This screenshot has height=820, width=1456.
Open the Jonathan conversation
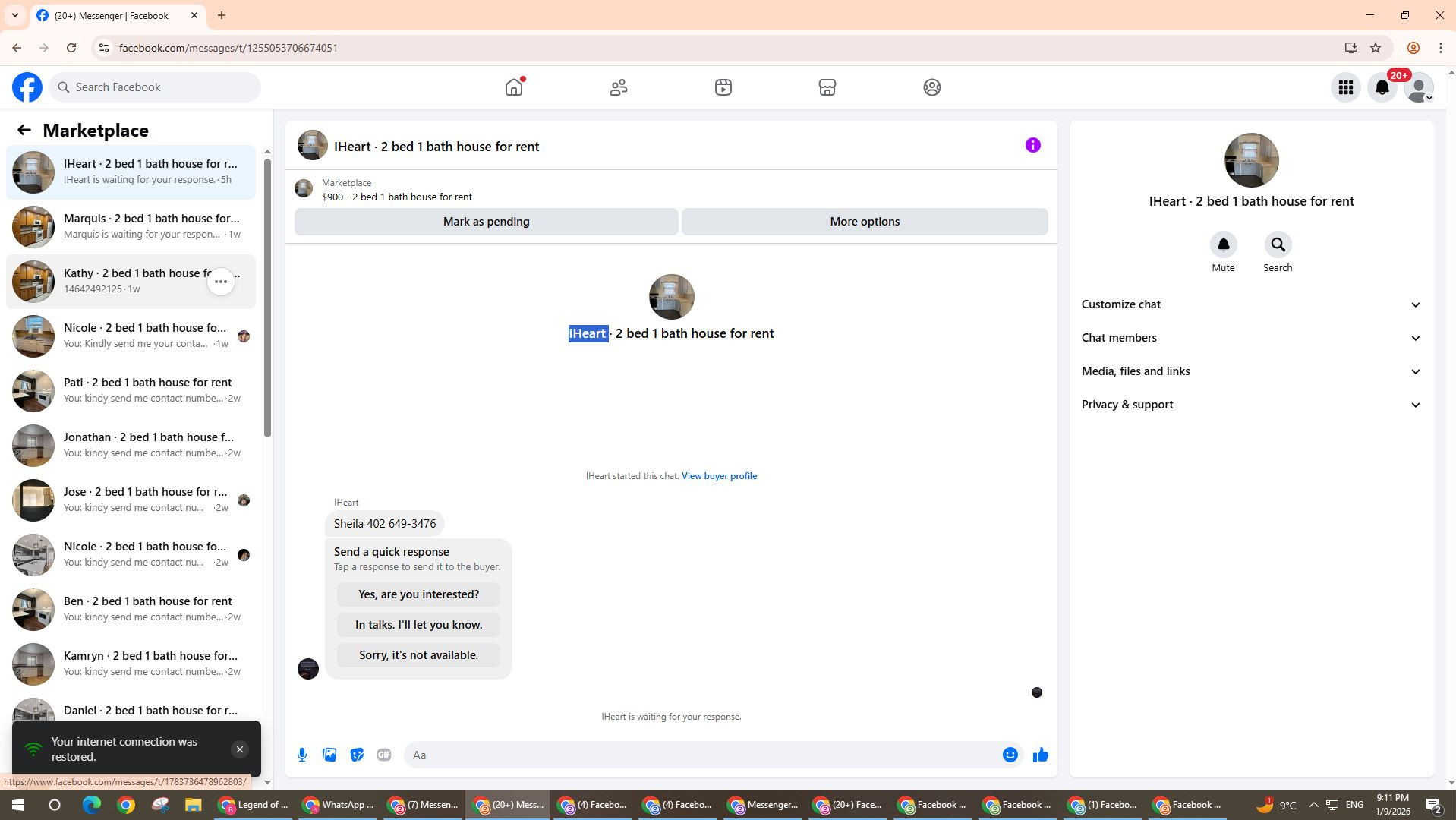(131, 446)
